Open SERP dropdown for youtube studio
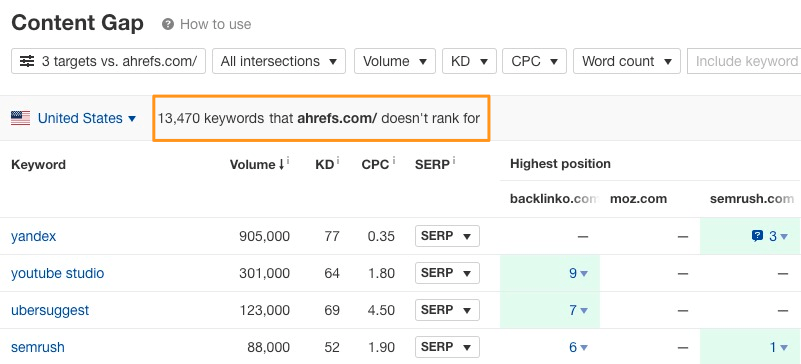The width and height of the screenshot is (801, 364). (447, 273)
